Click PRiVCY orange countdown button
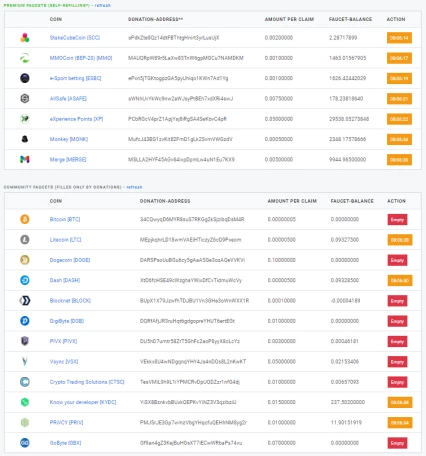 (x=400, y=423)
